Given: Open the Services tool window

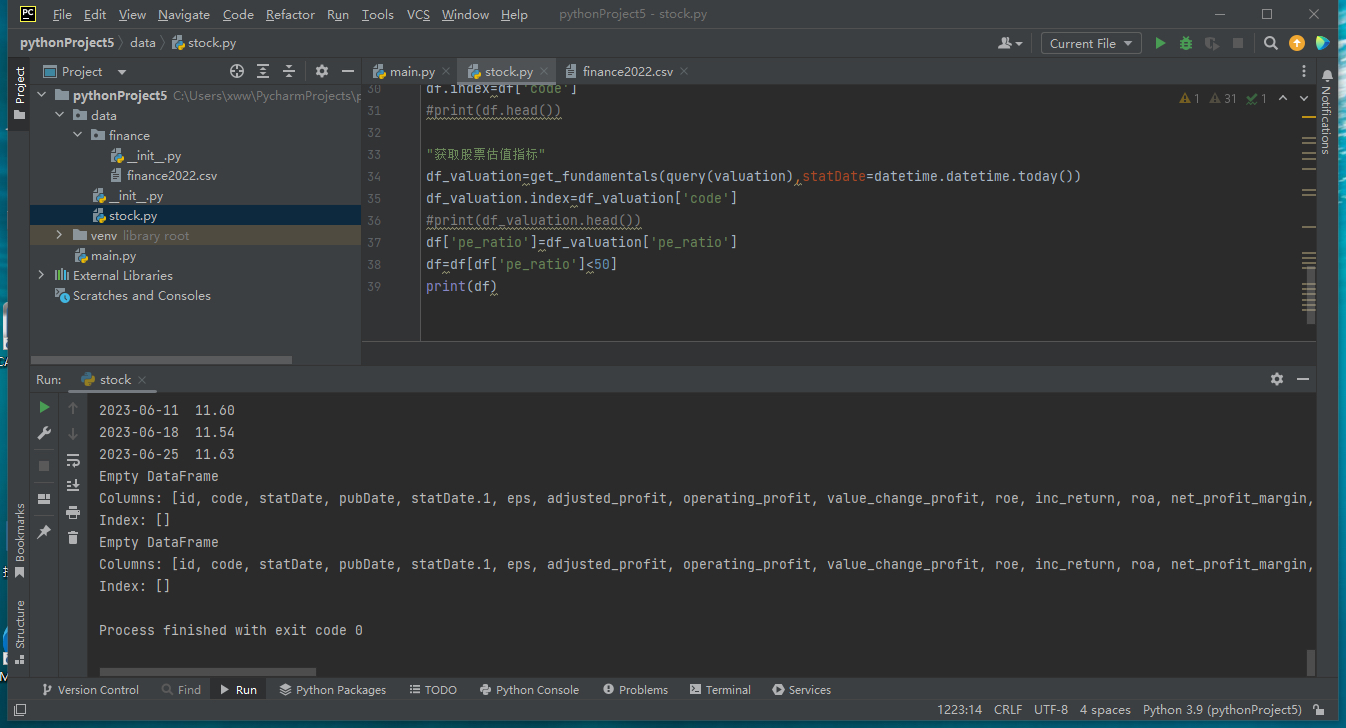Looking at the screenshot, I should (x=801, y=690).
